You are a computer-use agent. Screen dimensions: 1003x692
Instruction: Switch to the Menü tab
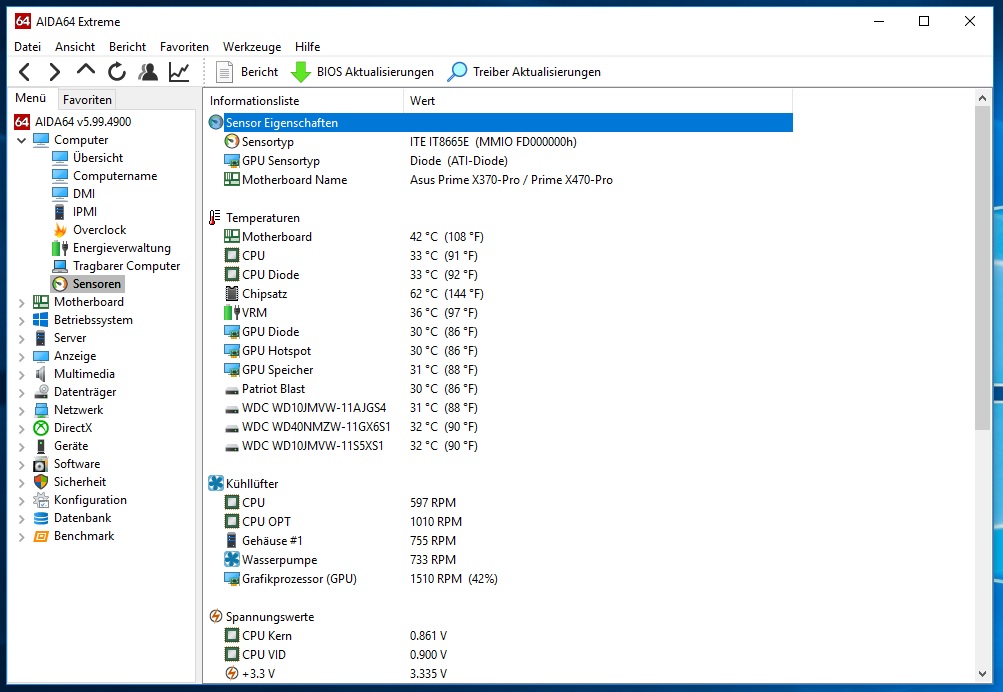point(31,98)
